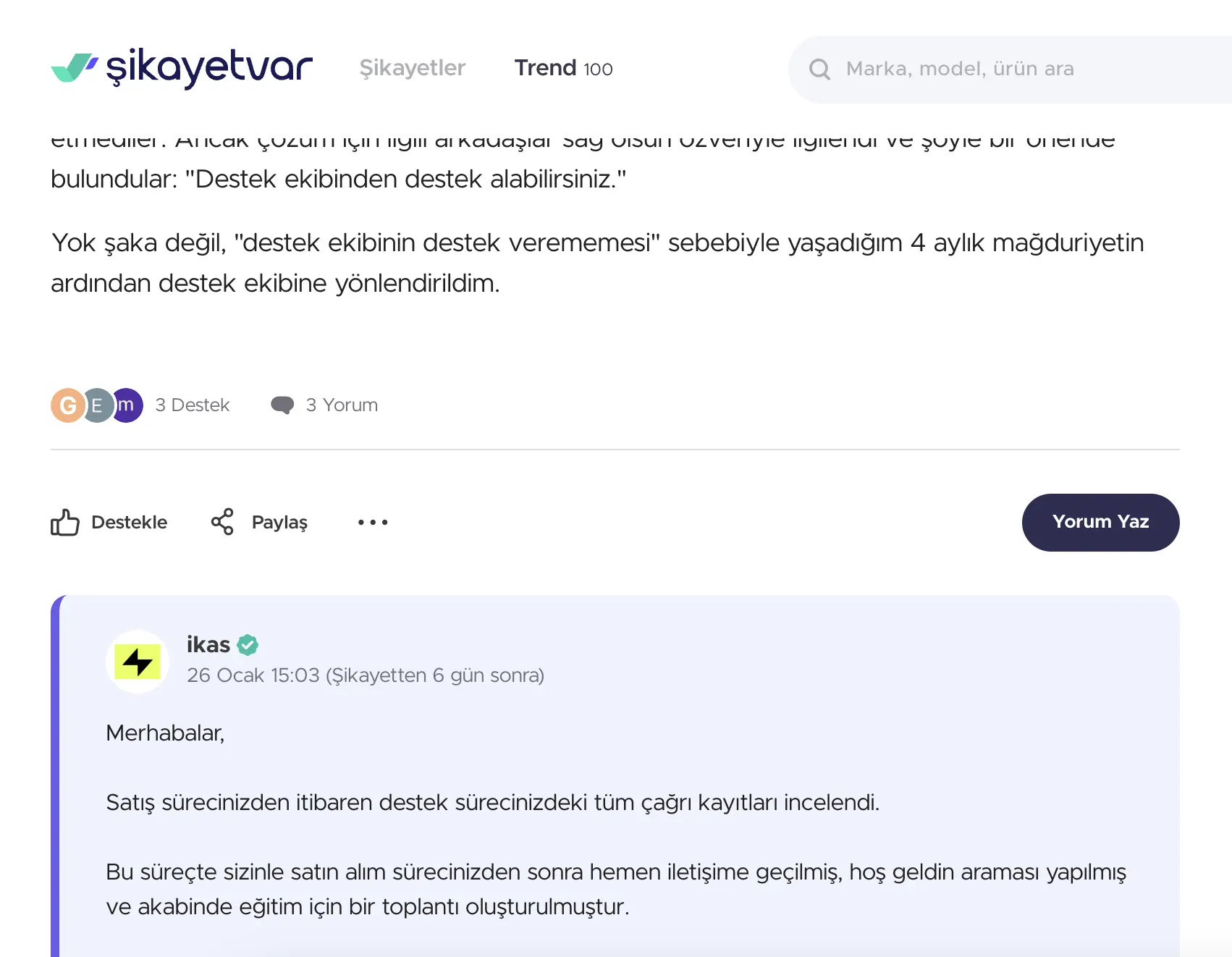Click the orange G supporter avatar
The height and width of the screenshot is (957, 1232).
[x=67, y=405]
